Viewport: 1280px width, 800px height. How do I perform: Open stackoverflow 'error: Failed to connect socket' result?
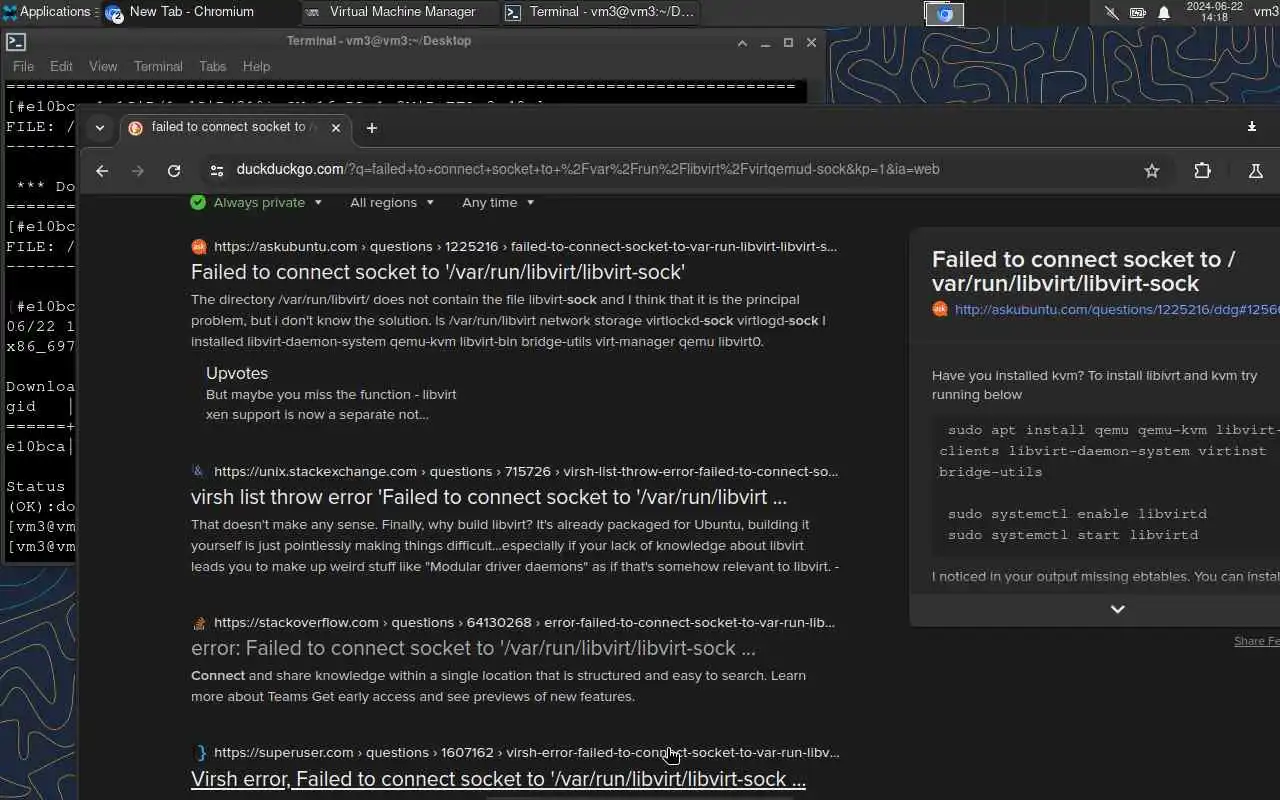(x=473, y=648)
